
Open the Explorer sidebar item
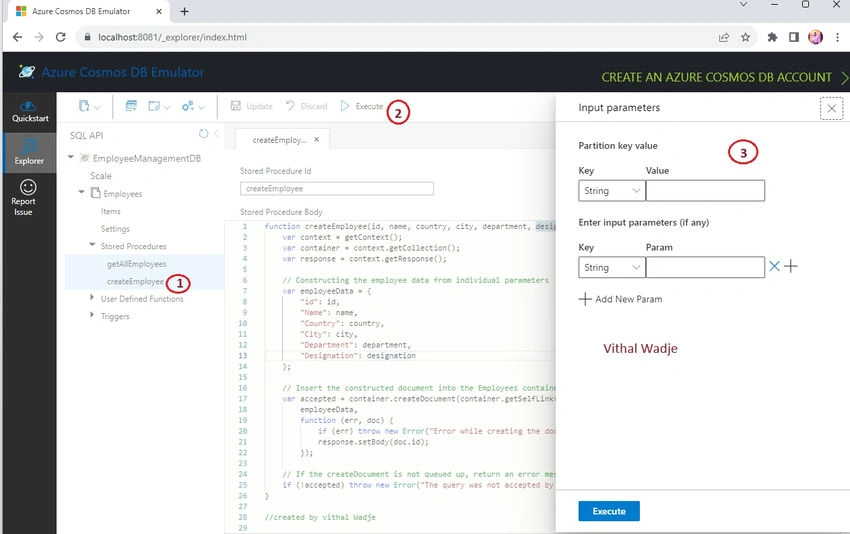[29, 152]
